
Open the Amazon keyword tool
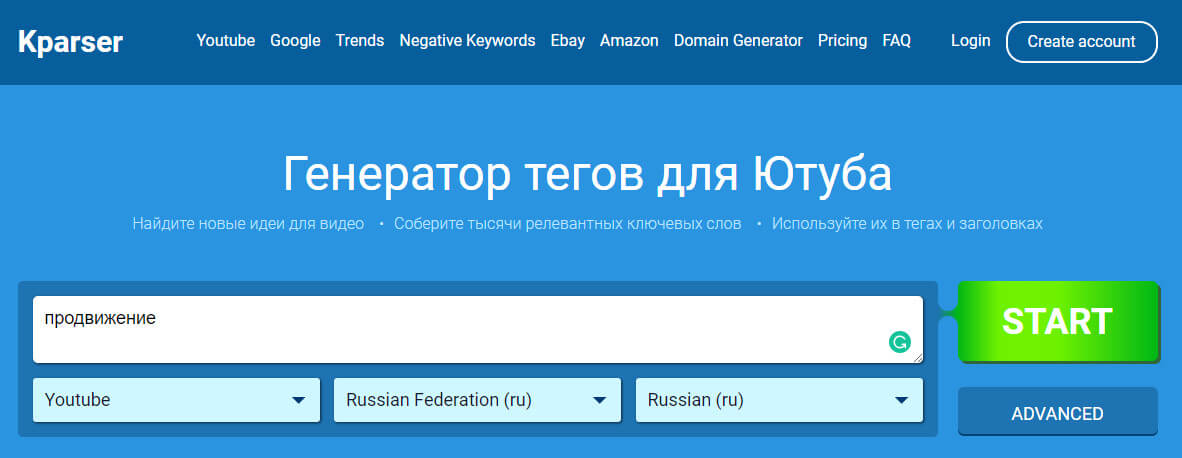tap(629, 41)
